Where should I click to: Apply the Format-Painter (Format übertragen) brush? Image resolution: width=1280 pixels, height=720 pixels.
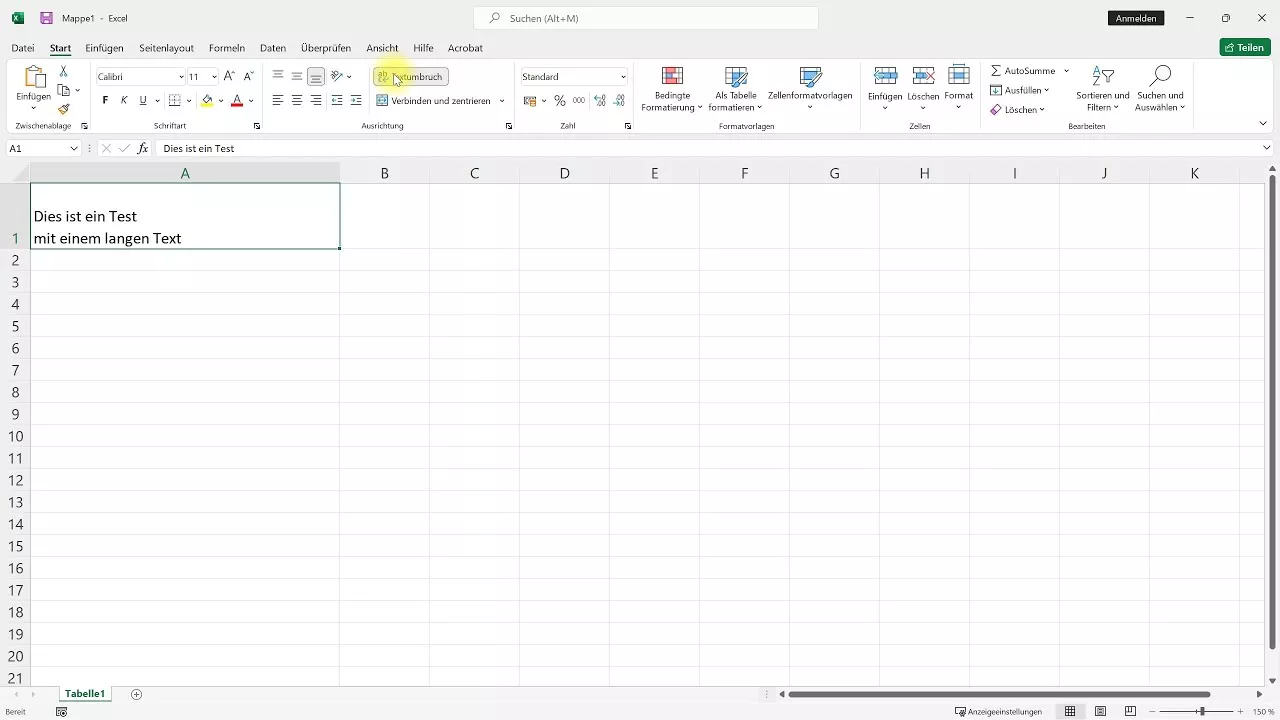tap(62, 110)
